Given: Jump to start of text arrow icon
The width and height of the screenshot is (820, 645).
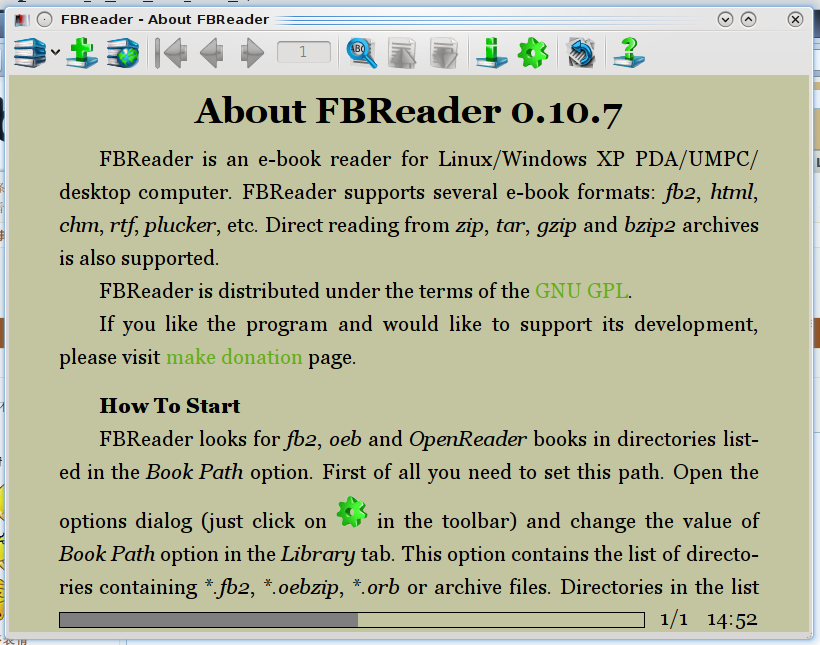Looking at the screenshot, I should tap(171, 53).
